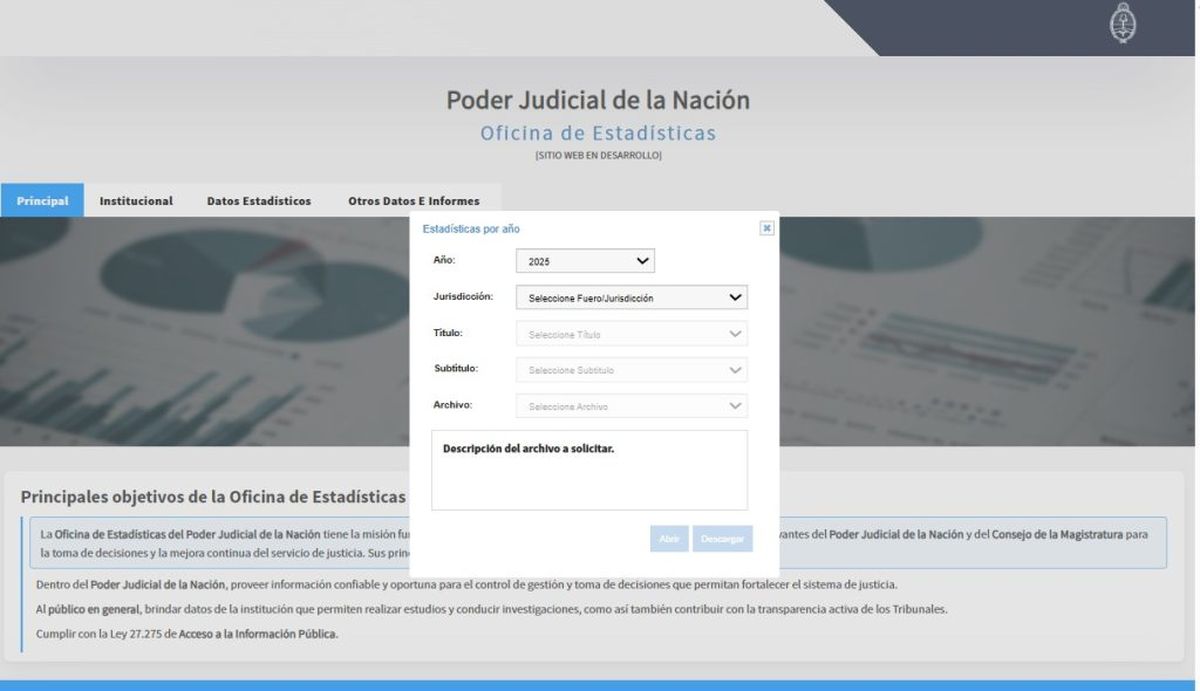Click the Argentine coat of arms emblem

pyautogui.click(x=1125, y=26)
